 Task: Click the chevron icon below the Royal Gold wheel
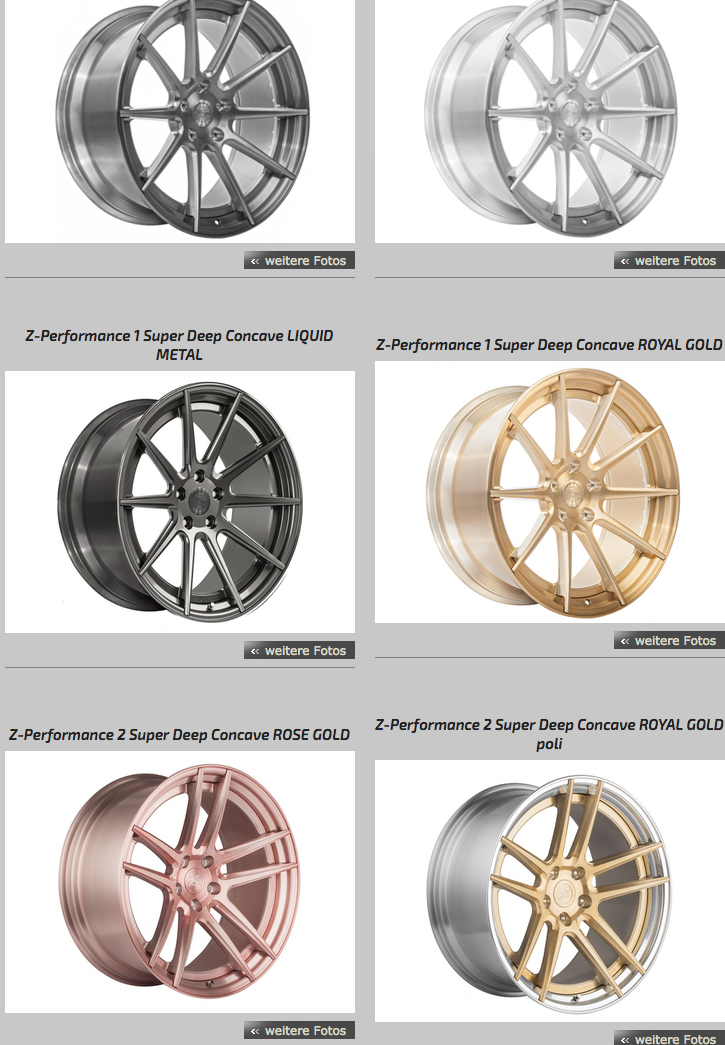click(x=624, y=641)
